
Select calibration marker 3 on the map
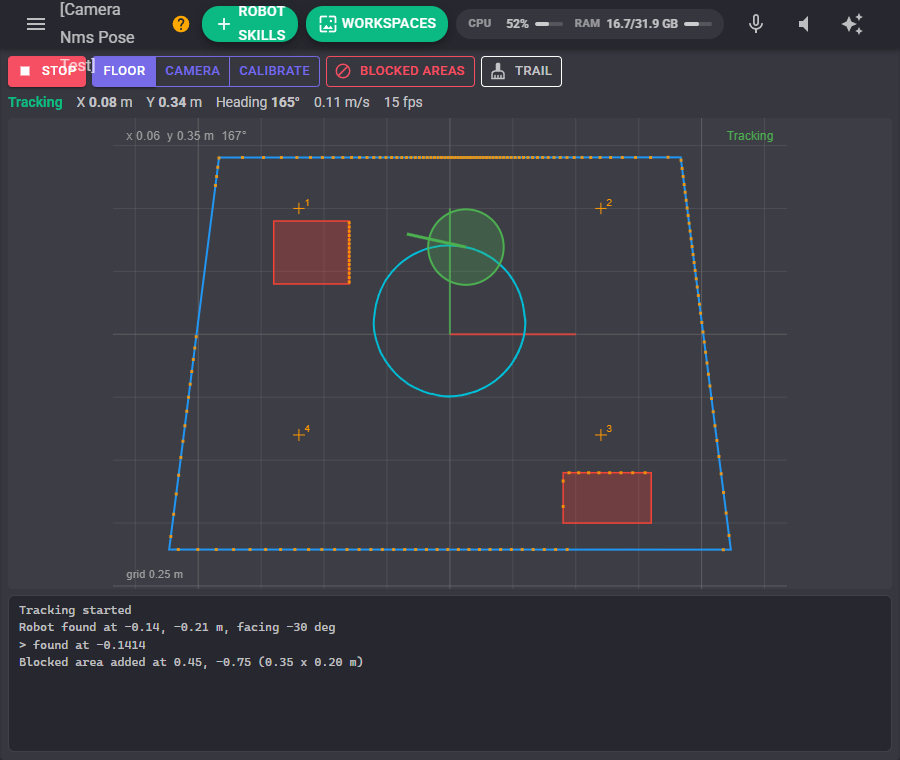tap(601, 435)
